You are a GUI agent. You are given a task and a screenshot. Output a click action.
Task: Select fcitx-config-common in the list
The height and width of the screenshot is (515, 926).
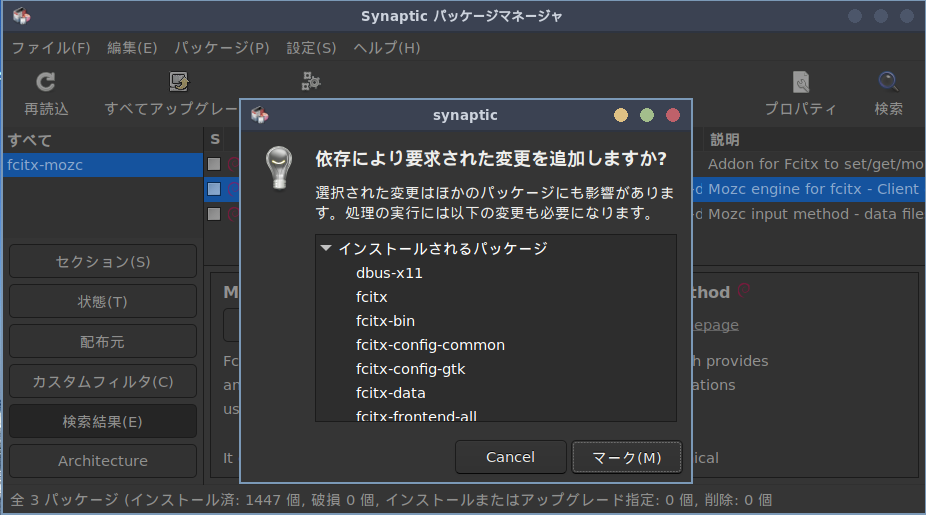tap(430, 345)
